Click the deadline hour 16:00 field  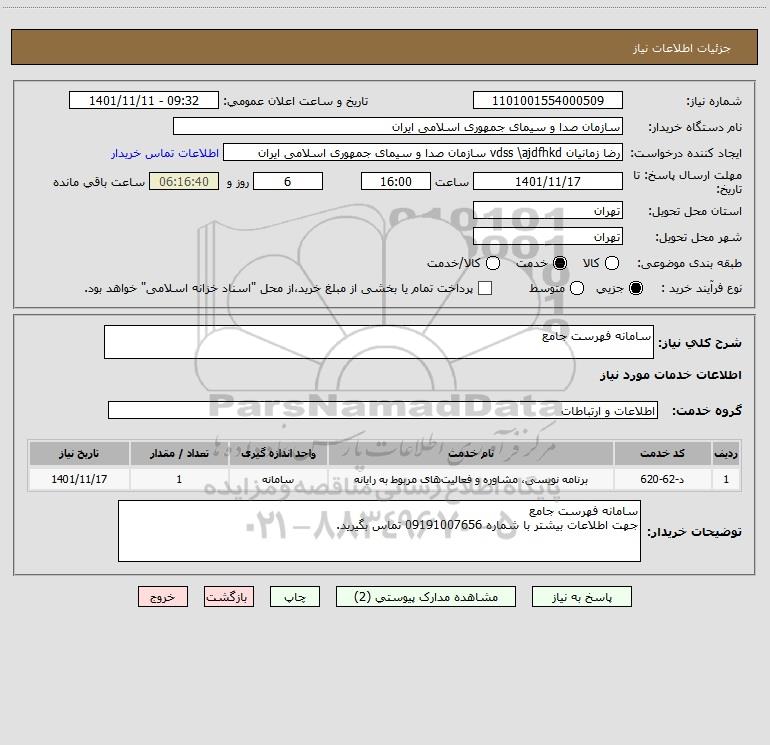pyautogui.click(x=396, y=181)
